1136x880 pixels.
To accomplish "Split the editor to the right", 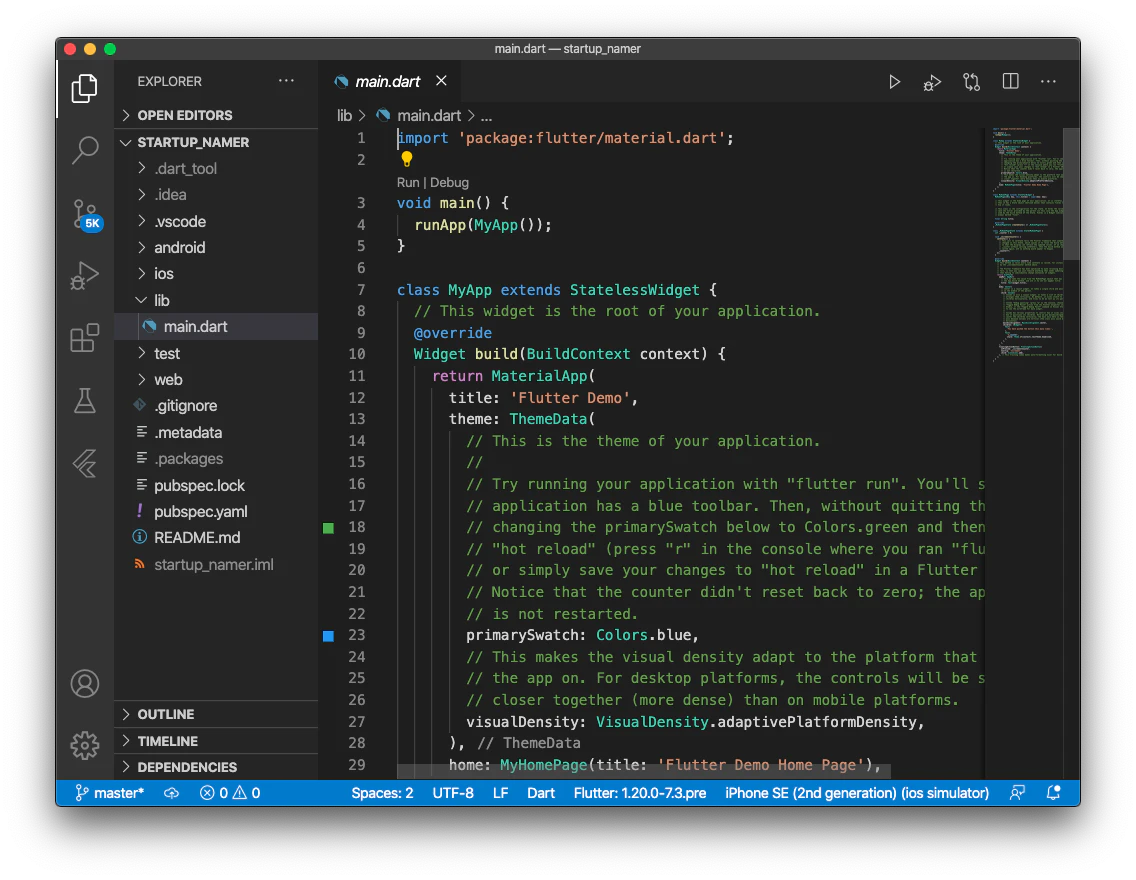I will [1010, 82].
